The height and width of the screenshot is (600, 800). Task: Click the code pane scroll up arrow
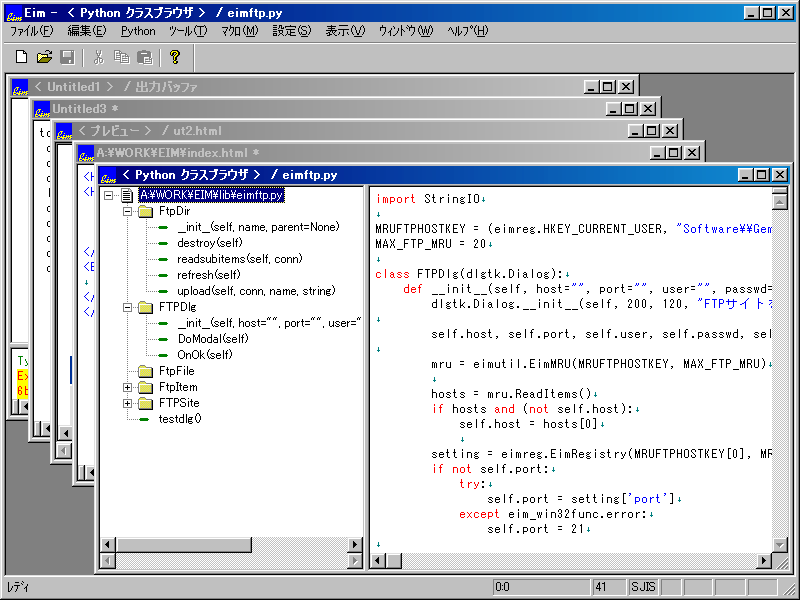click(780, 202)
